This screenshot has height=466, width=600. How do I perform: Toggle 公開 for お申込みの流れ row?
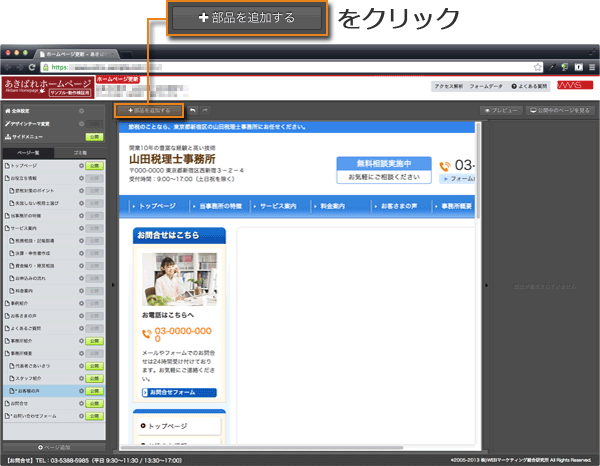coord(95,279)
